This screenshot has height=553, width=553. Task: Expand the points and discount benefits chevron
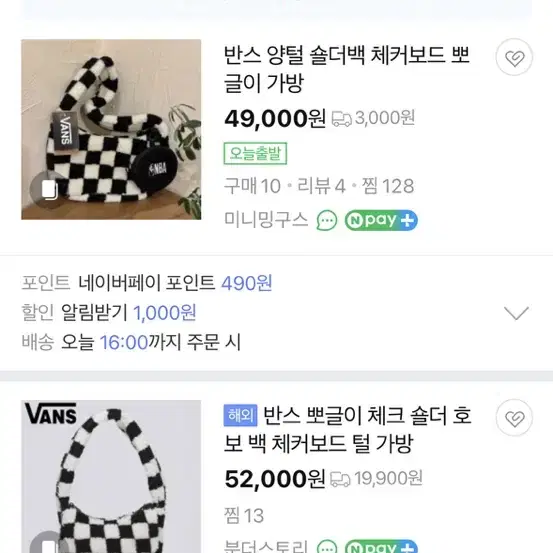pos(516,312)
